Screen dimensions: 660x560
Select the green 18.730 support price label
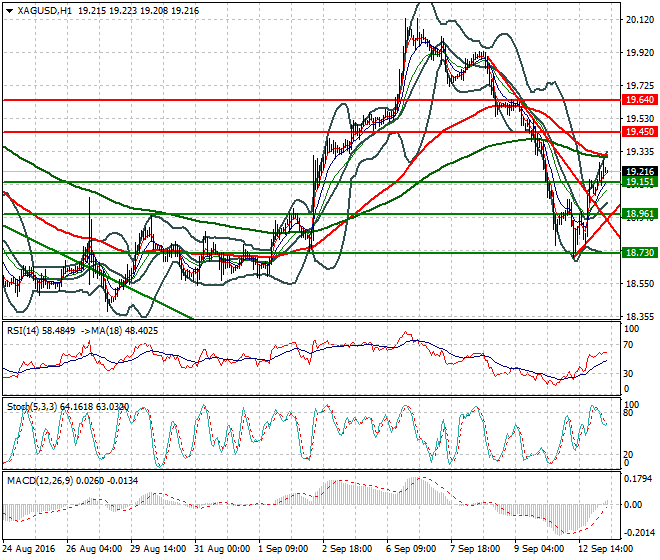point(640,253)
